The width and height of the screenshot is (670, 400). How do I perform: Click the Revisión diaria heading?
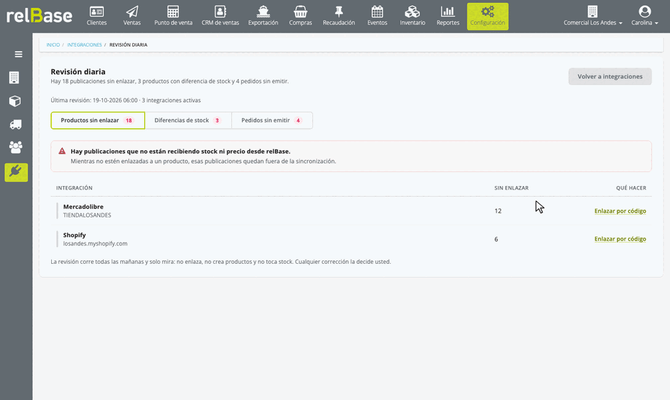pyautogui.click(x=78, y=72)
